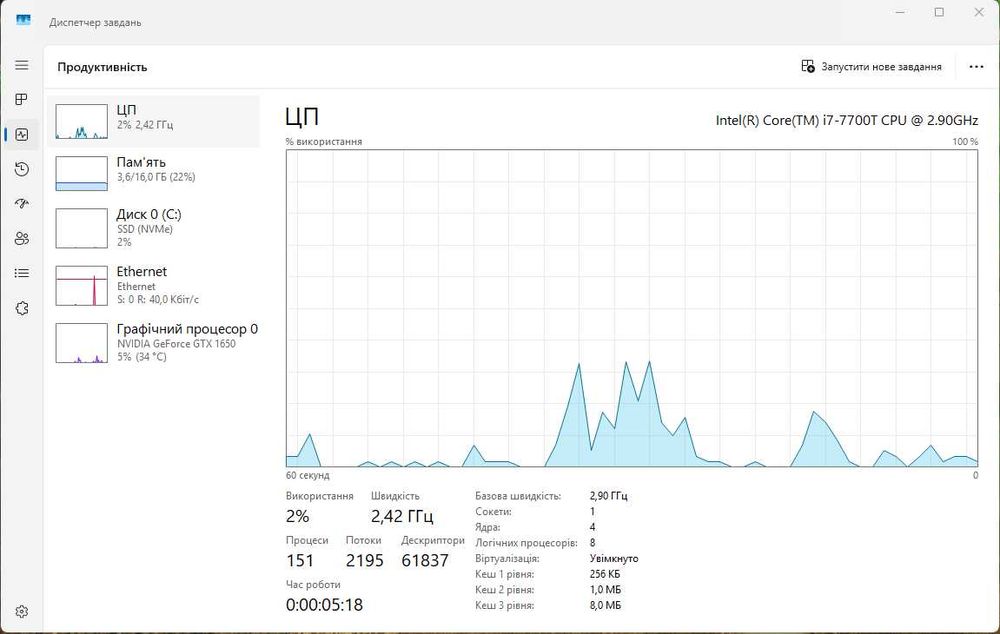
Task: Click the Кеш 3 рівня 8,0 МБ value
Action: [605, 605]
